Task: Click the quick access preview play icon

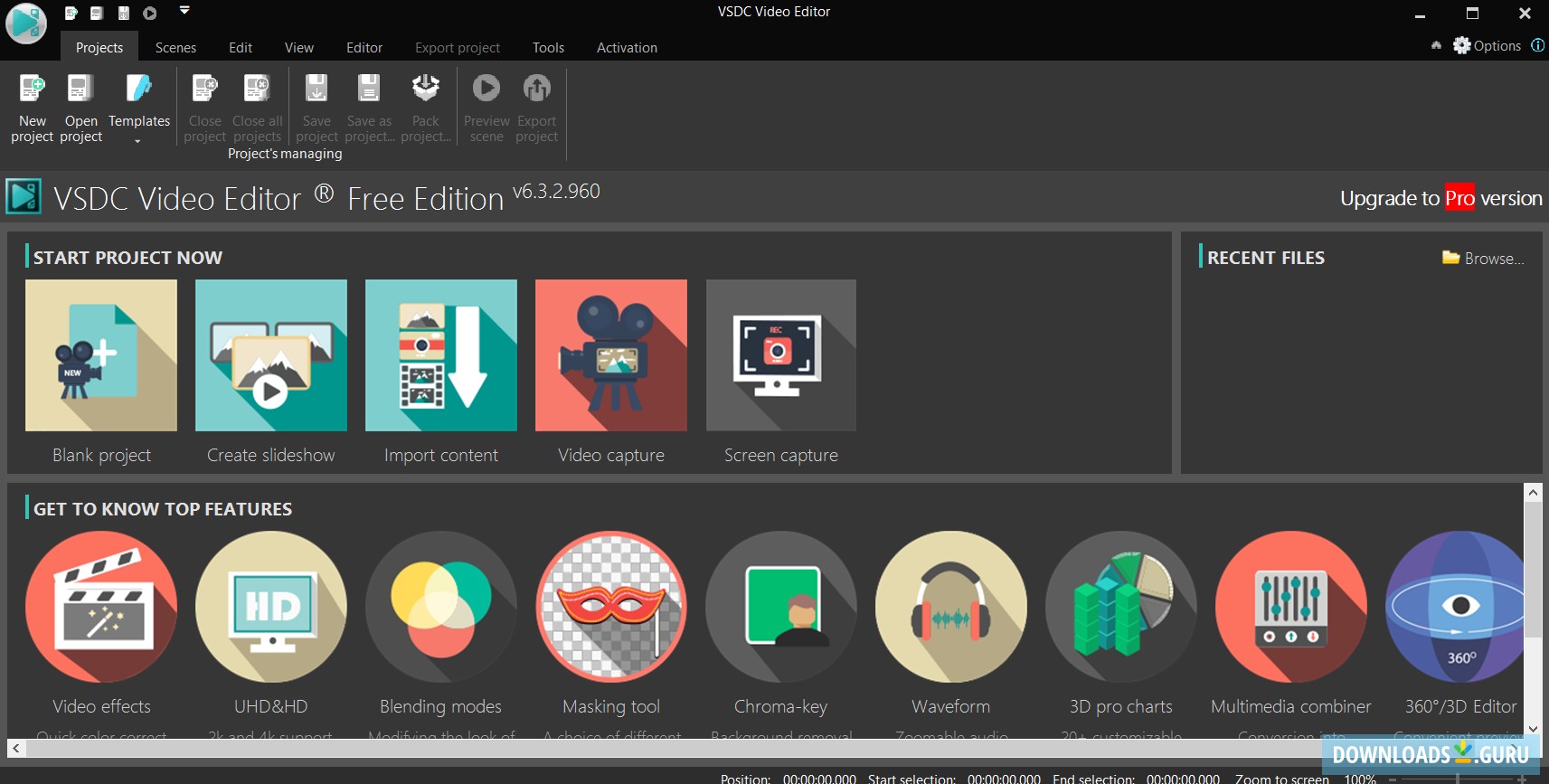Action: (x=150, y=13)
